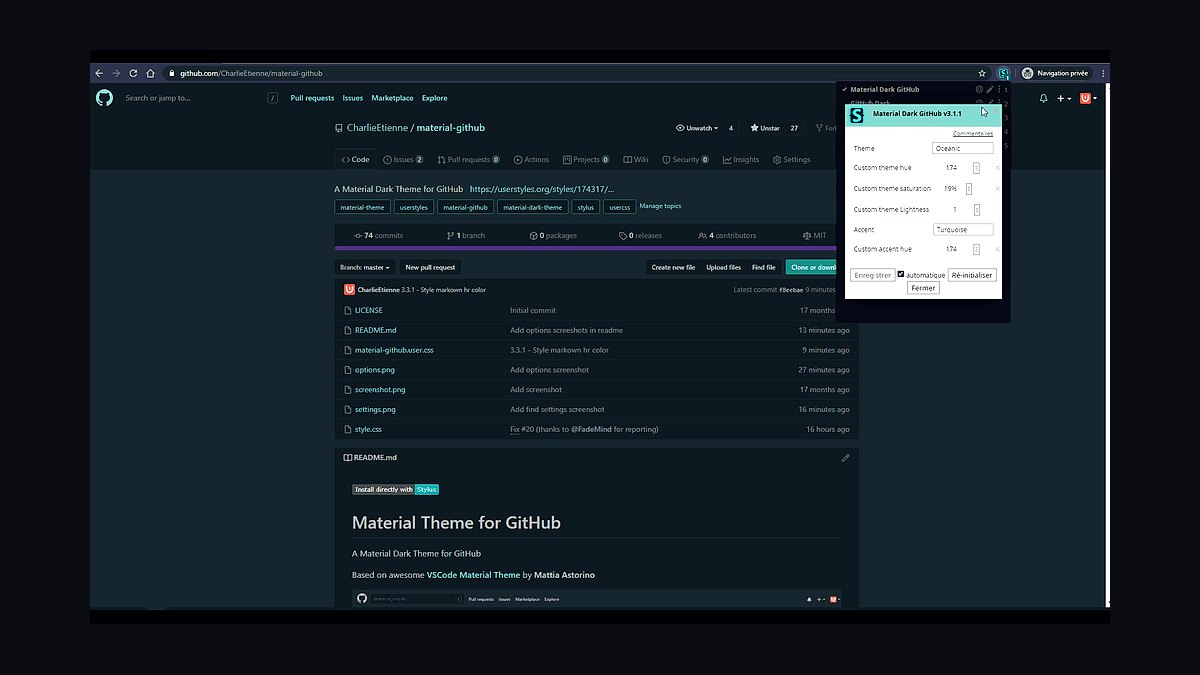Bookmark this page with the star icon
Screen dimensions: 1200x675
tap(982, 73)
